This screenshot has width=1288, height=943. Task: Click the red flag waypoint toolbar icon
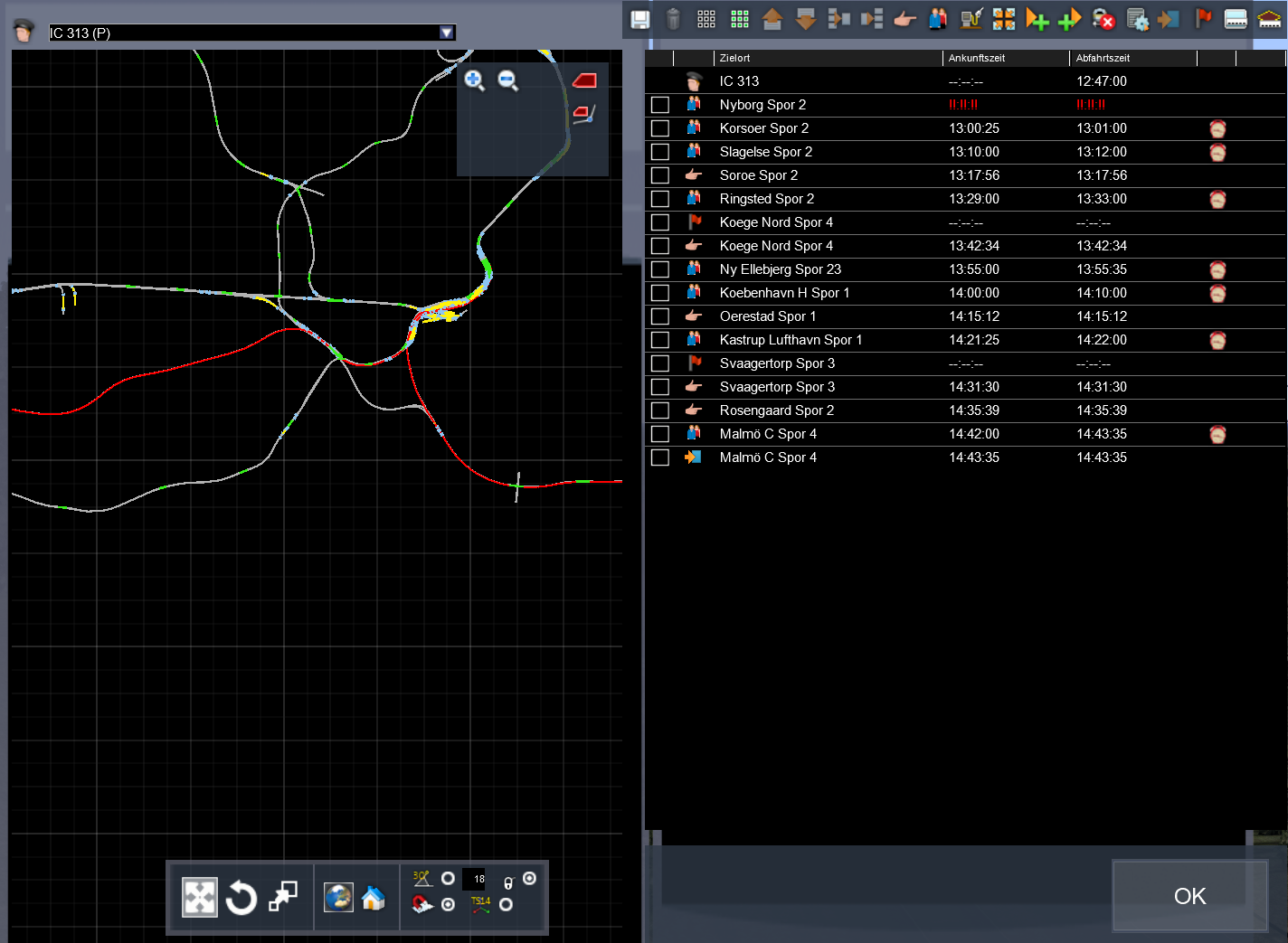coord(1203,19)
